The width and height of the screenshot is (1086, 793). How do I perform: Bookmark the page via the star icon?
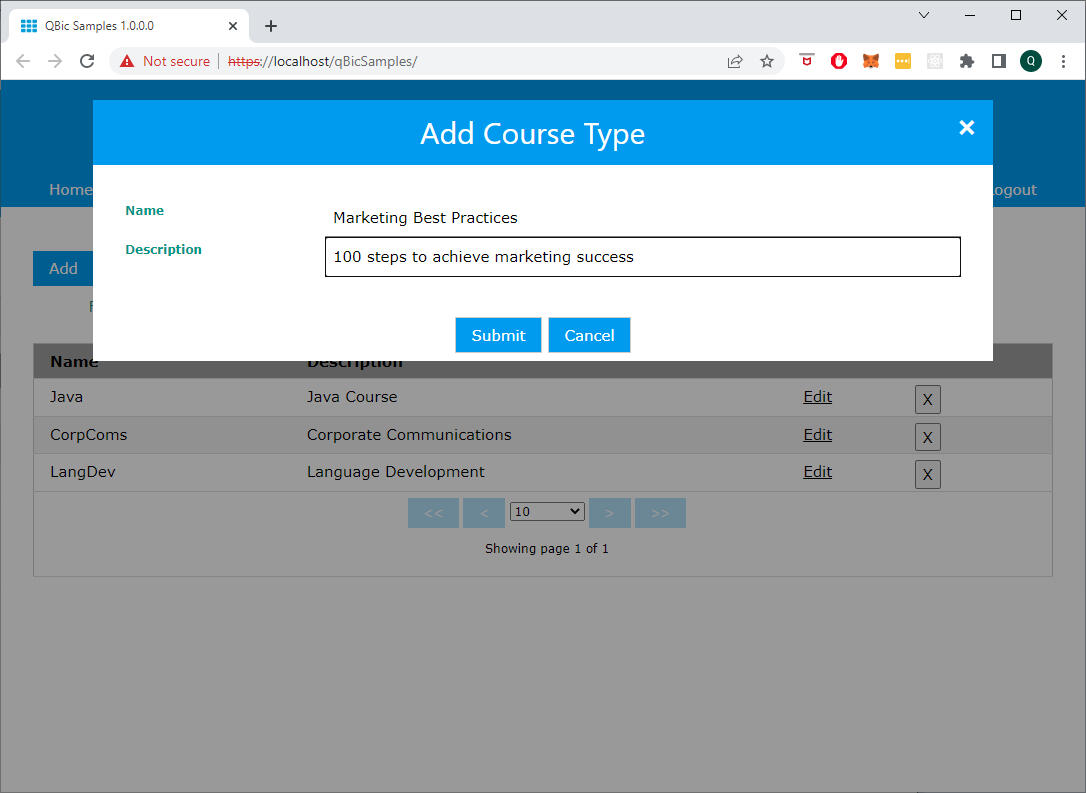pyautogui.click(x=767, y=61)
